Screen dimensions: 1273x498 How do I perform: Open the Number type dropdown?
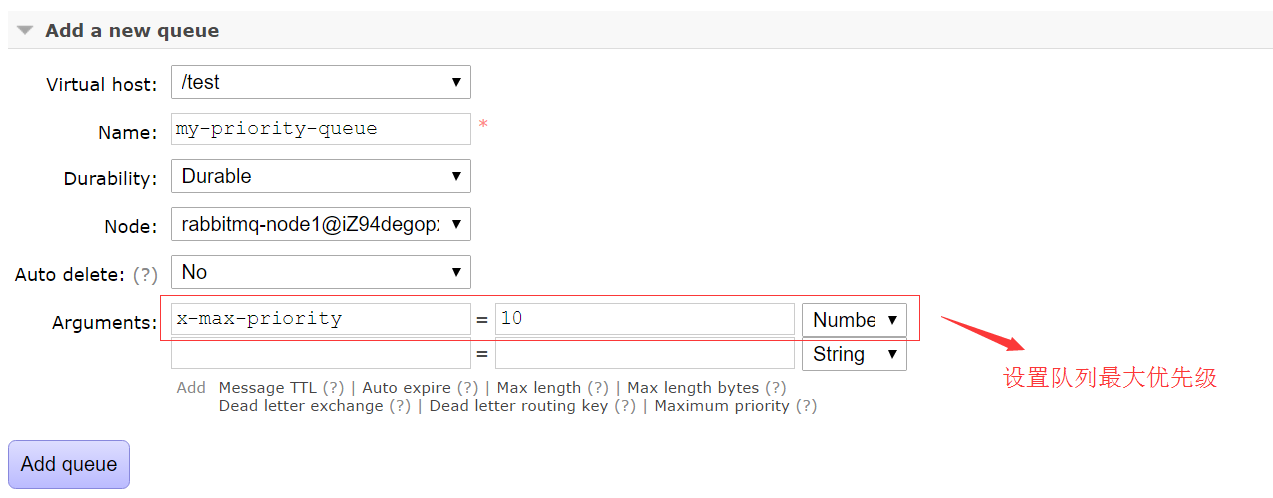coord(854,320)
